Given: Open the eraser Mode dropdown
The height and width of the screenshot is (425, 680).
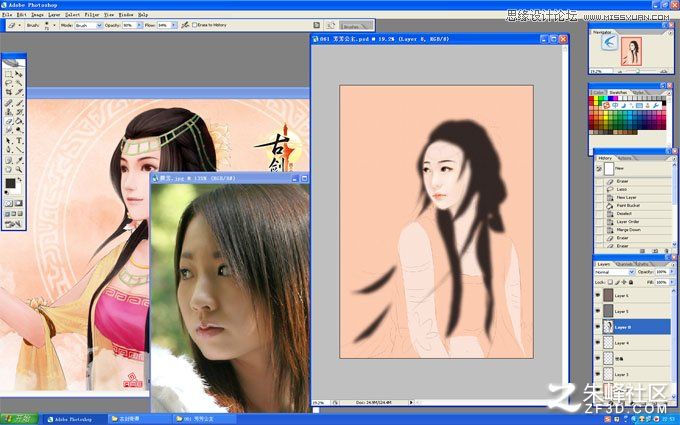Looking at the screenshot, I should click(99, 26).
